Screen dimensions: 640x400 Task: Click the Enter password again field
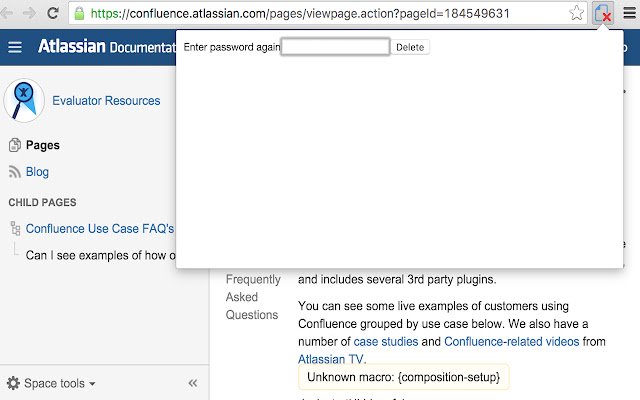coord(335,47)
